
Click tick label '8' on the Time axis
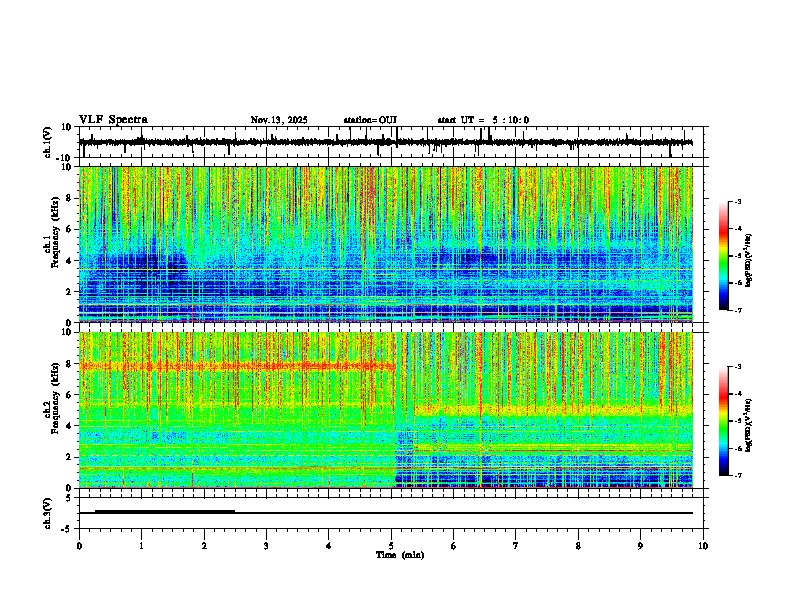pyautogui.click(x=578, y=546)
